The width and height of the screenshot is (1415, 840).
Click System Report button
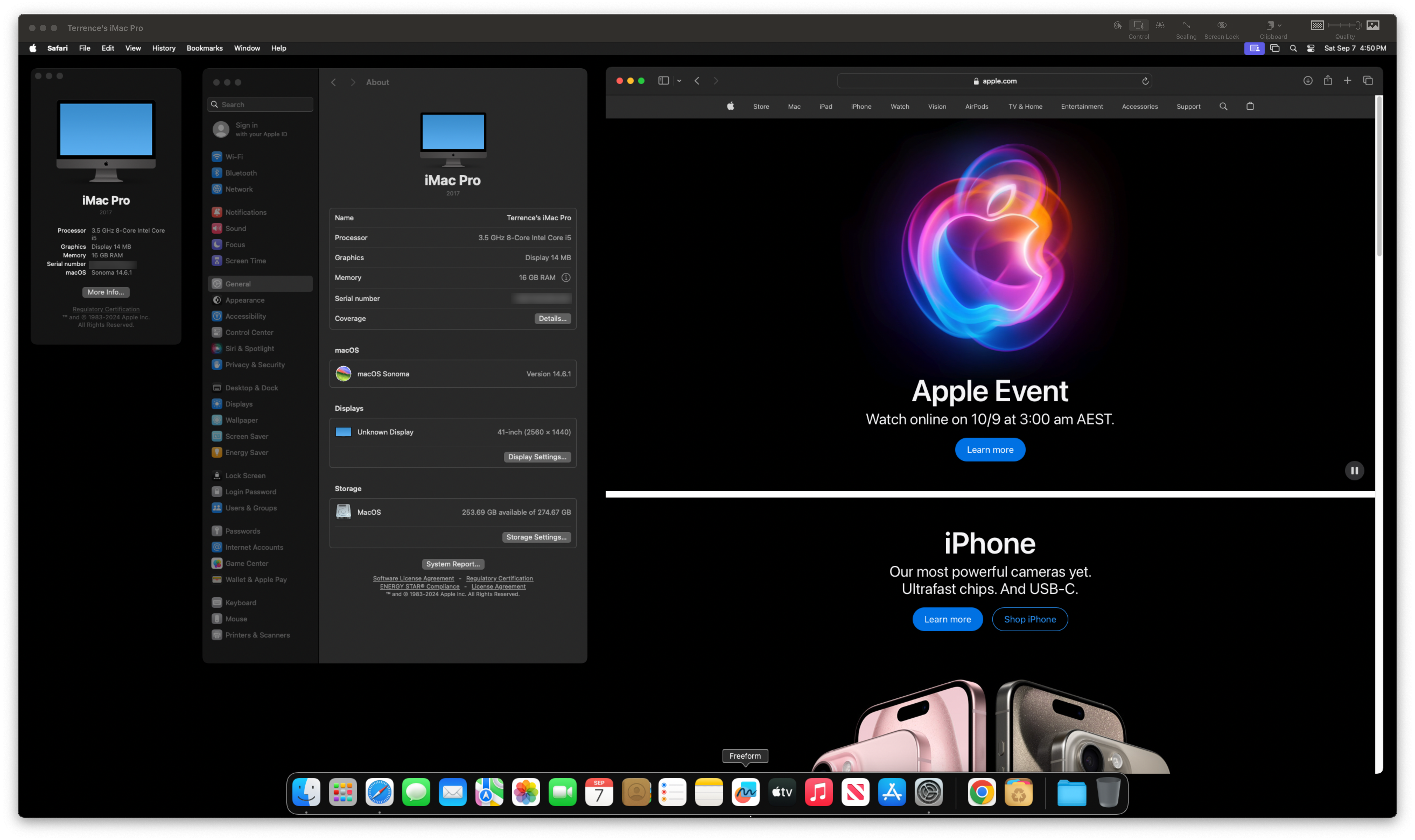coord(453,564)
